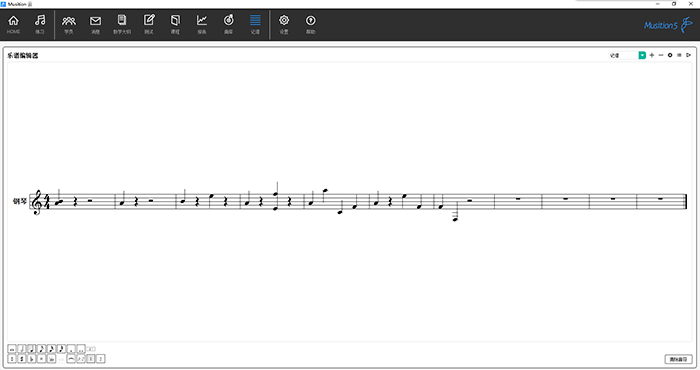Select the blue notation staff-lines tab
This screenshot has height=370, width=700.
(x=255, y=24)
